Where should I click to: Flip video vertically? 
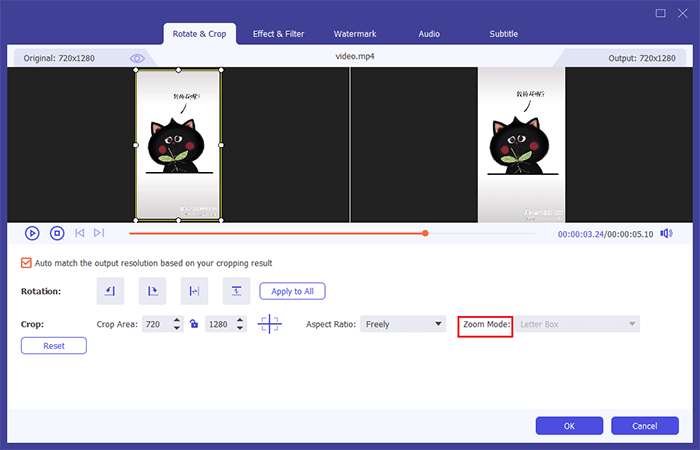pyautogui.click(x=236, y=291)
